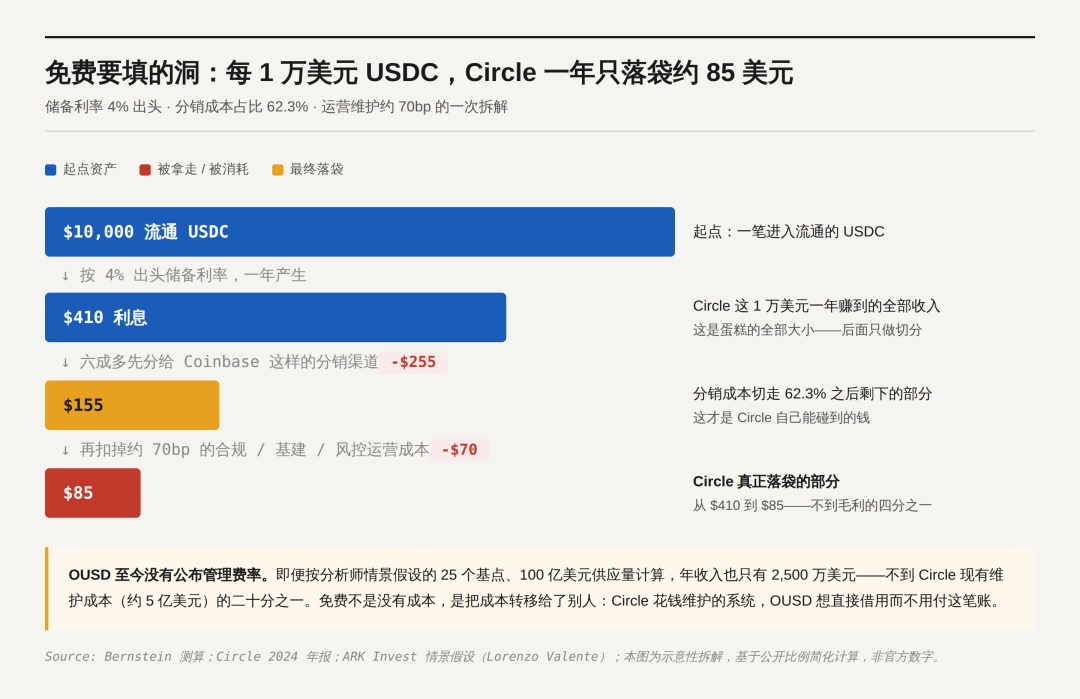
Task: Click the 被拿走 / 被消耗 legend label
Action: click(202, 169)
